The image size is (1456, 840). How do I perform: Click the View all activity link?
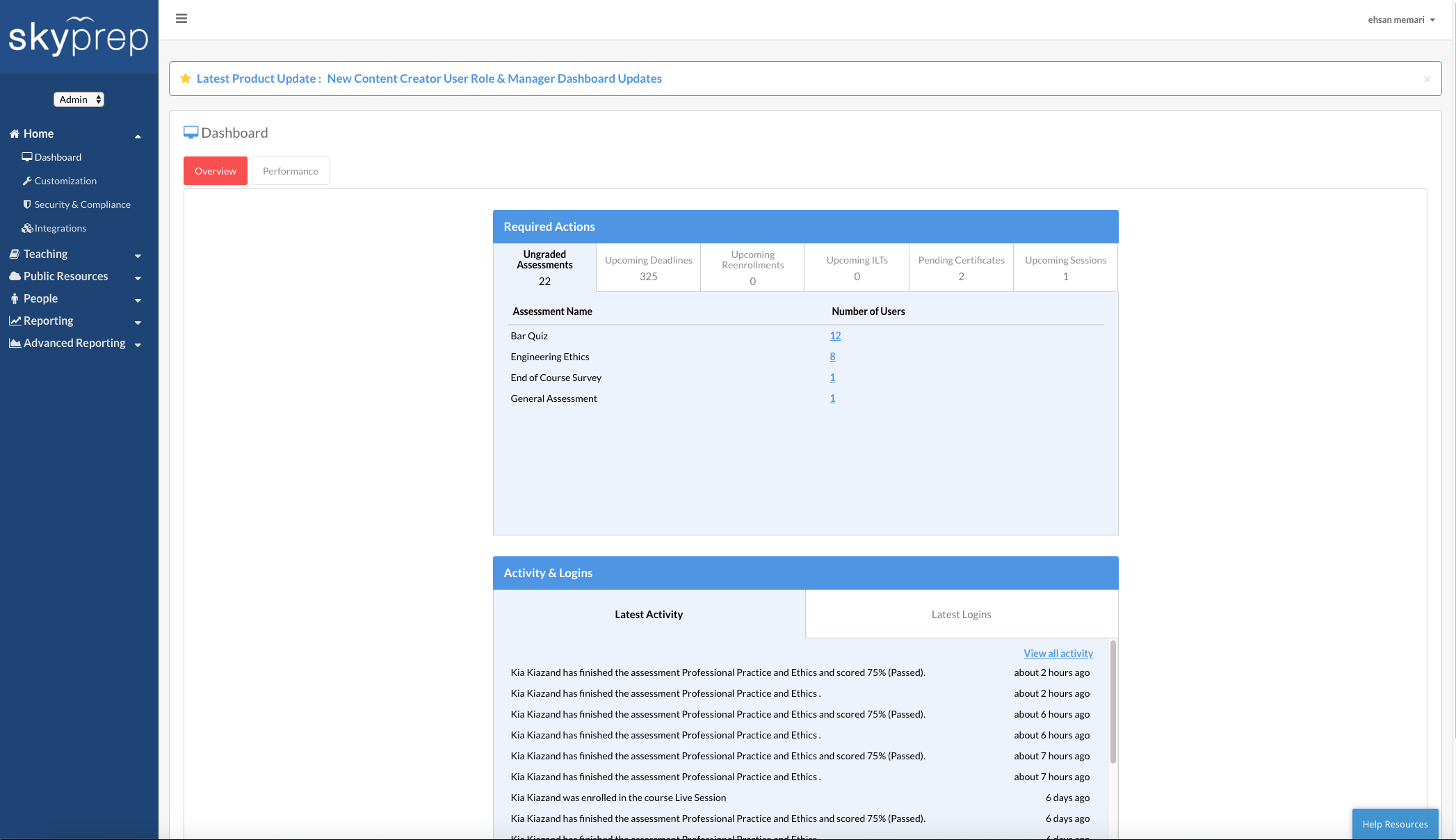1058,653
